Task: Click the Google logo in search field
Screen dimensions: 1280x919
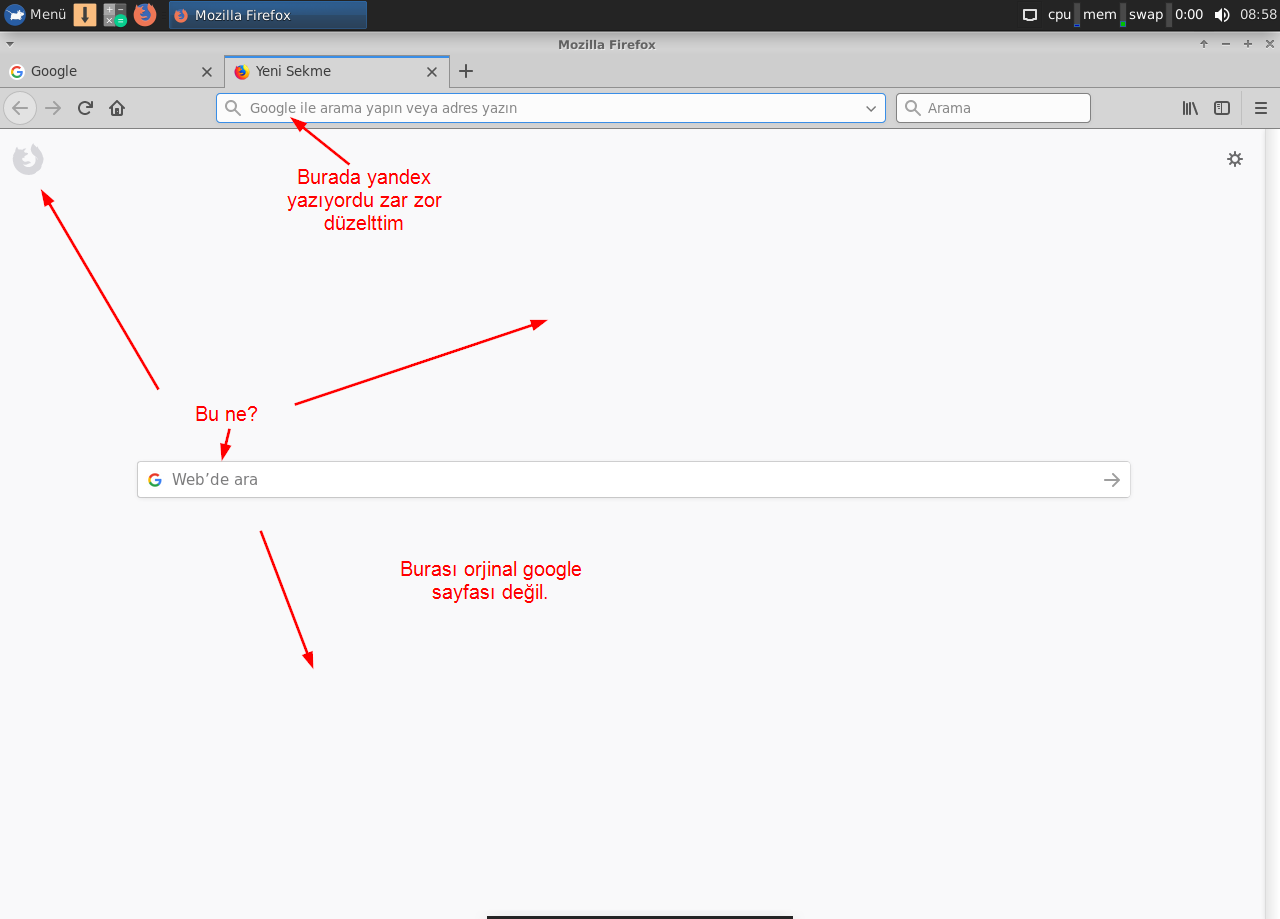Action: (155, 480)
